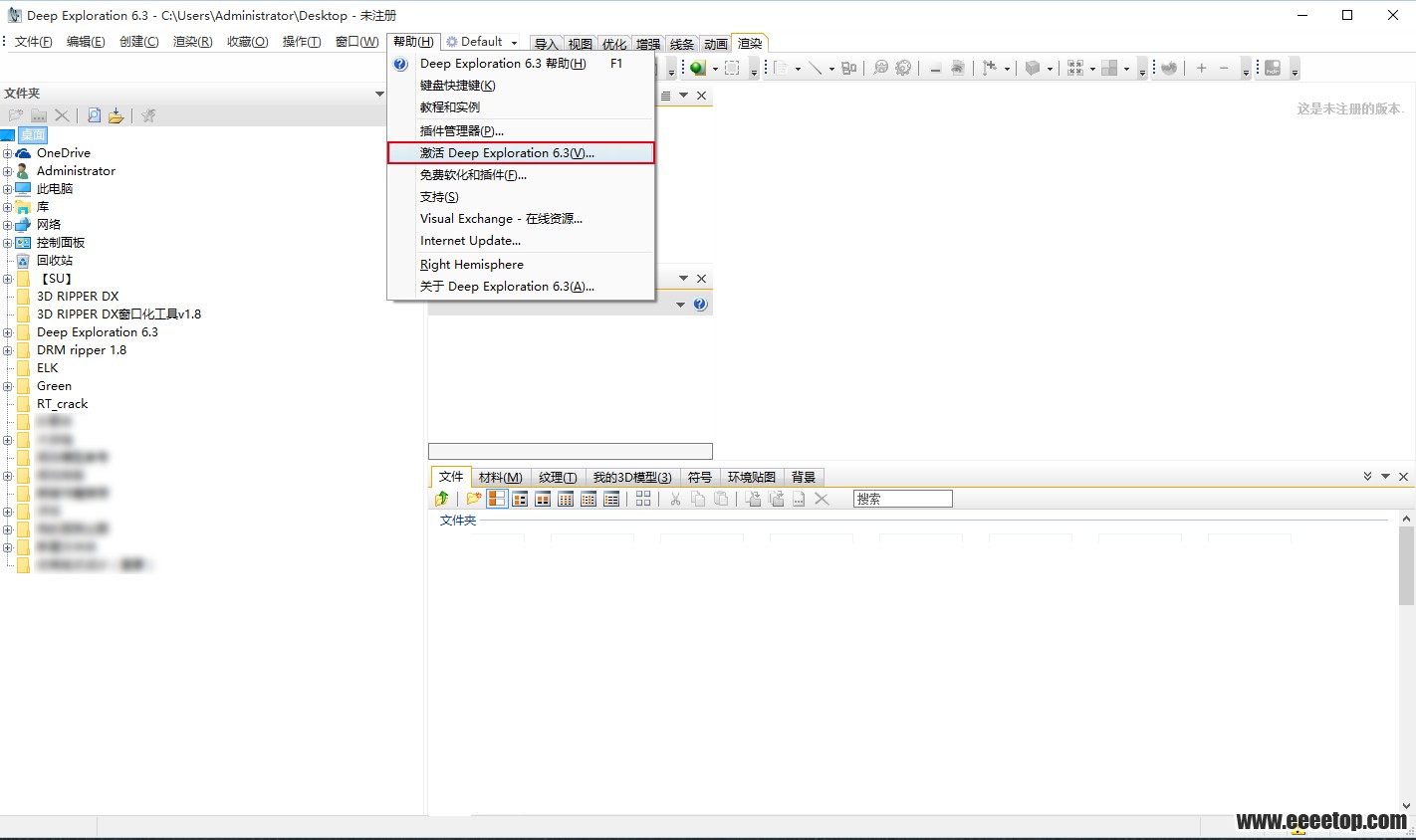This screenshot has width=1416, height=840.
Task: Click the copy icon beside scissors
Action: pyautogui.click(x=698, y=499)
